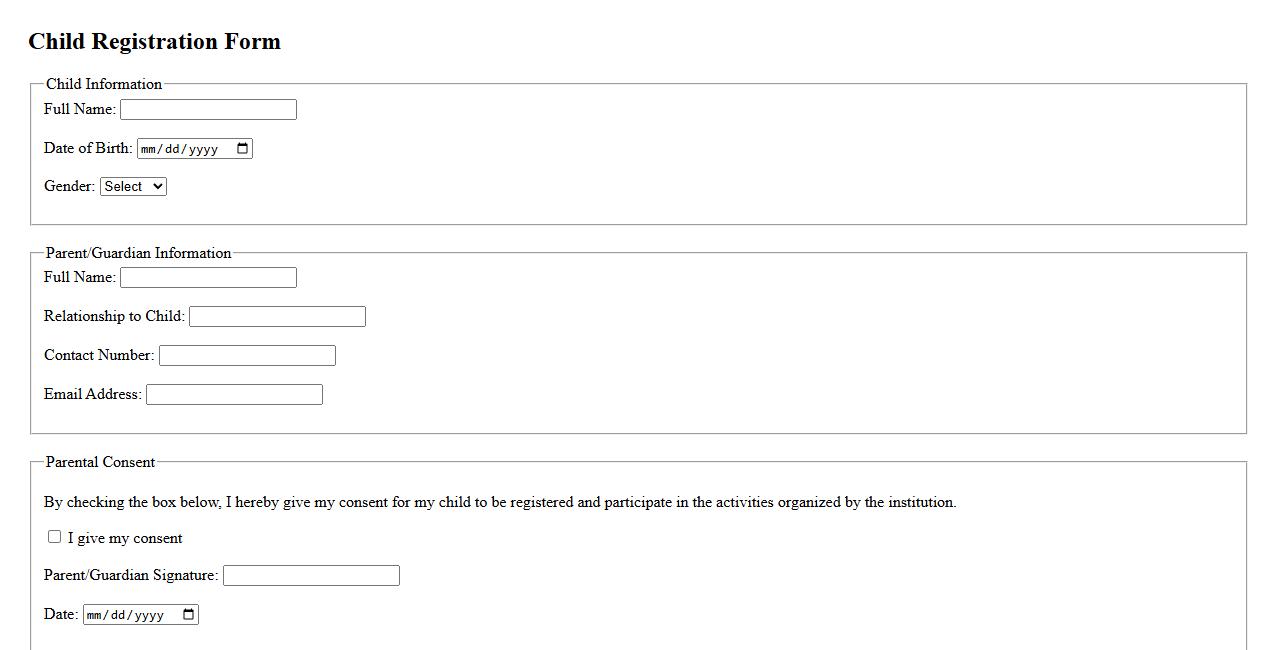
Task: Select year segment of Date of Birth
Action: point(203,150)
